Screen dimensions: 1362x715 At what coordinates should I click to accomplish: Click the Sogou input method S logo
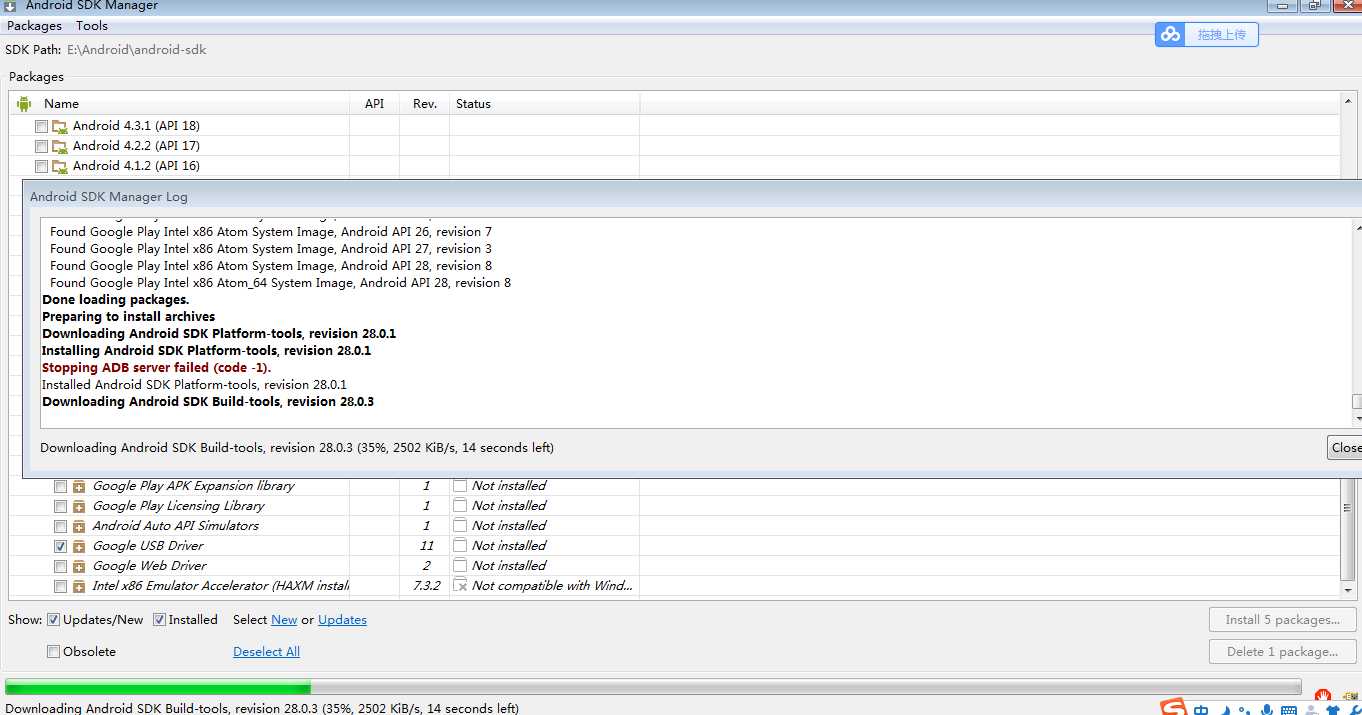(1175, 708)
